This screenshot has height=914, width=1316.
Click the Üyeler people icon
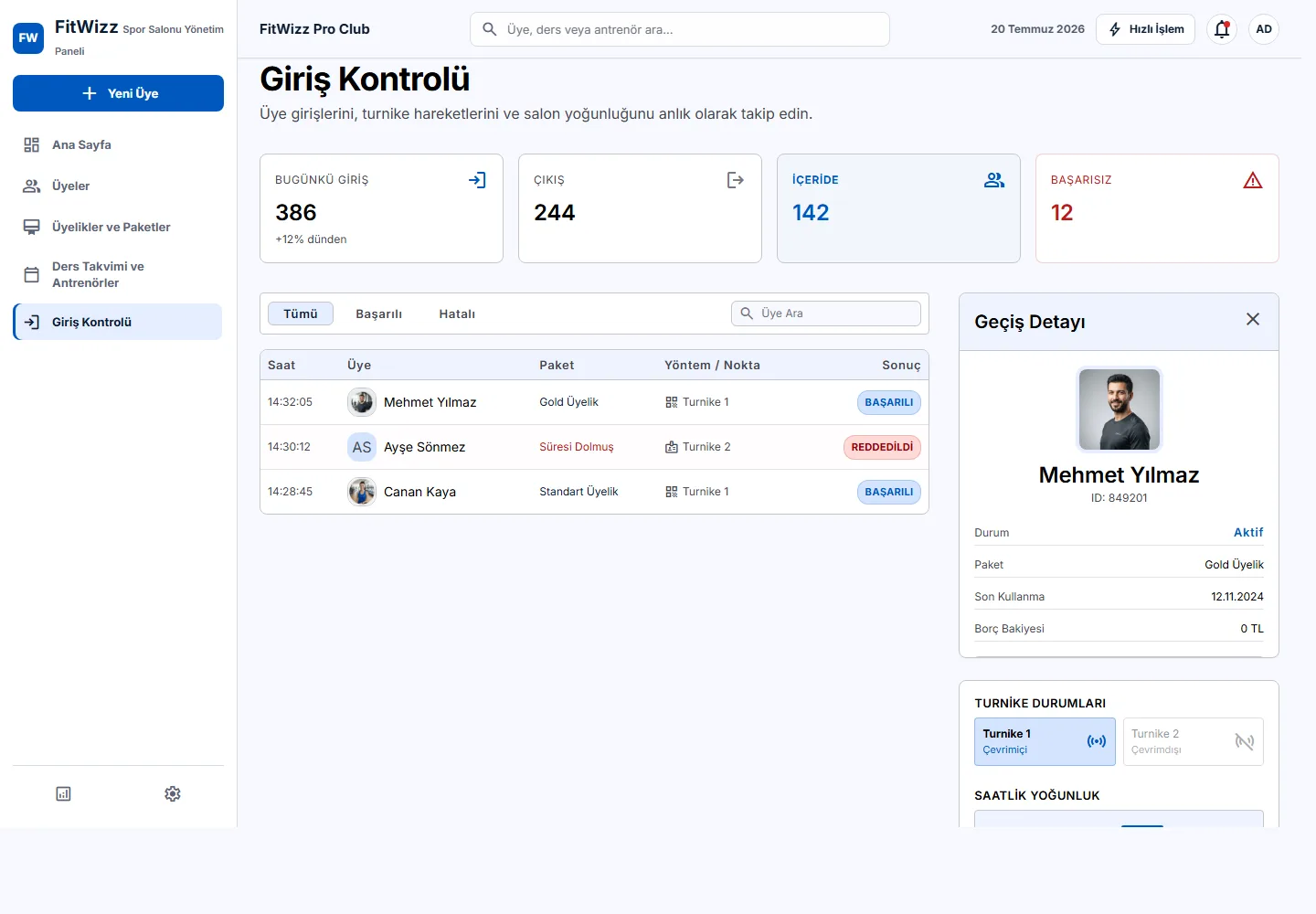point(32,186)
